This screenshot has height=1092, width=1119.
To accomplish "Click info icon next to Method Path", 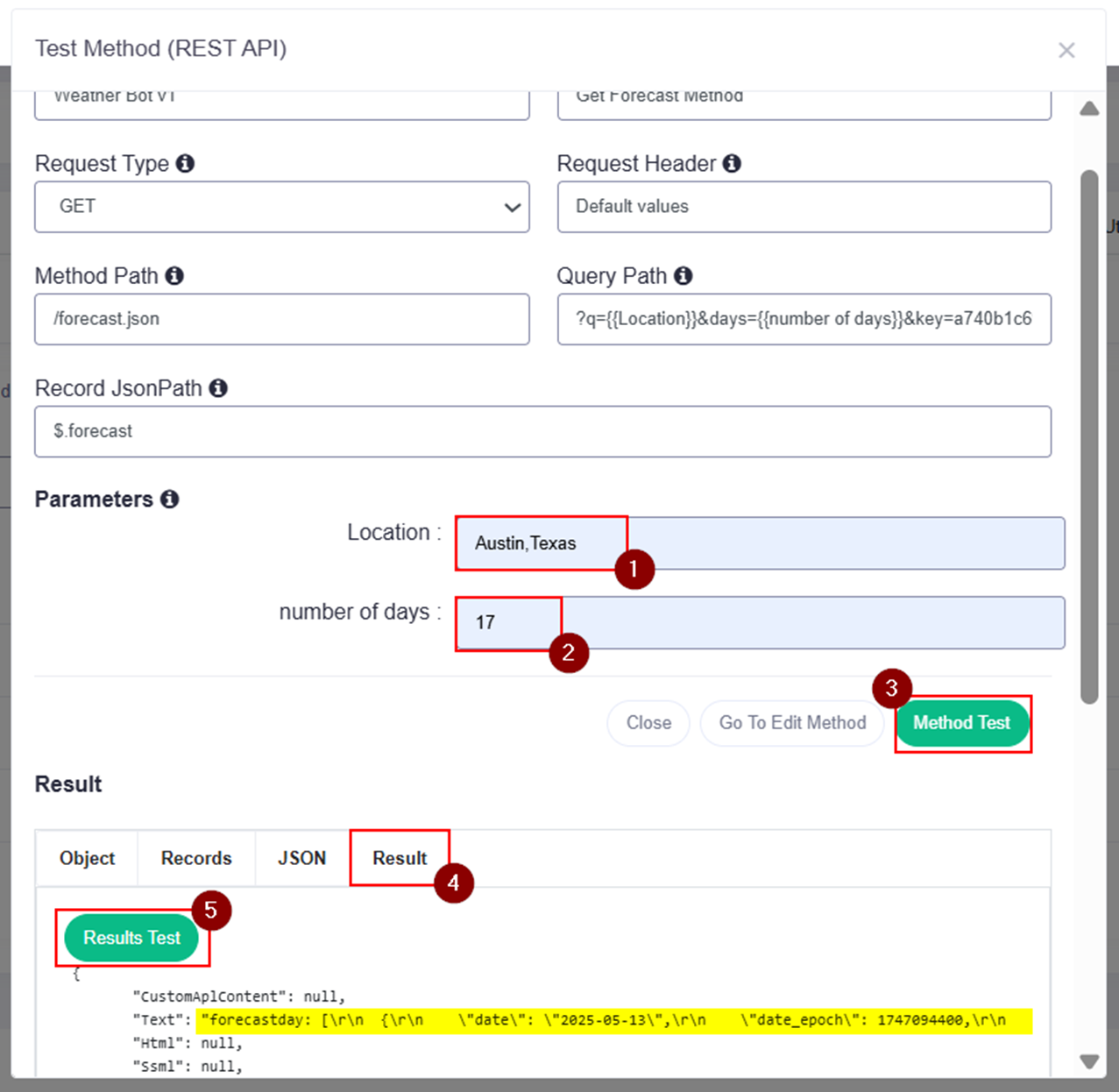I will coord(174,276).
